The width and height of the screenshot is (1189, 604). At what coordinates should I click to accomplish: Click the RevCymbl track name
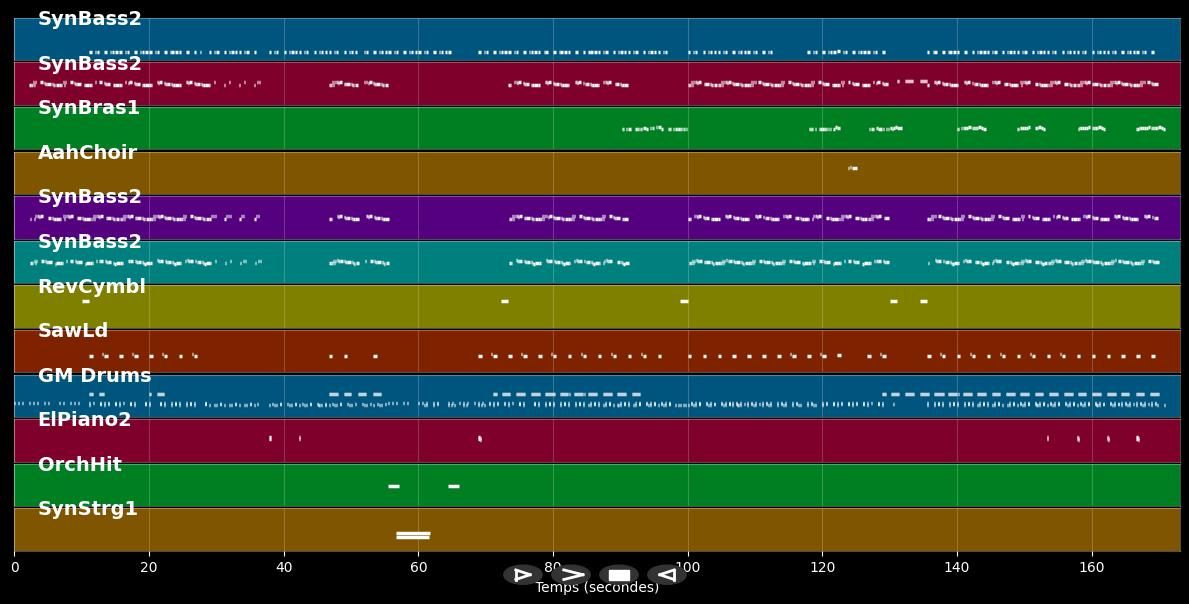[92, 287]
